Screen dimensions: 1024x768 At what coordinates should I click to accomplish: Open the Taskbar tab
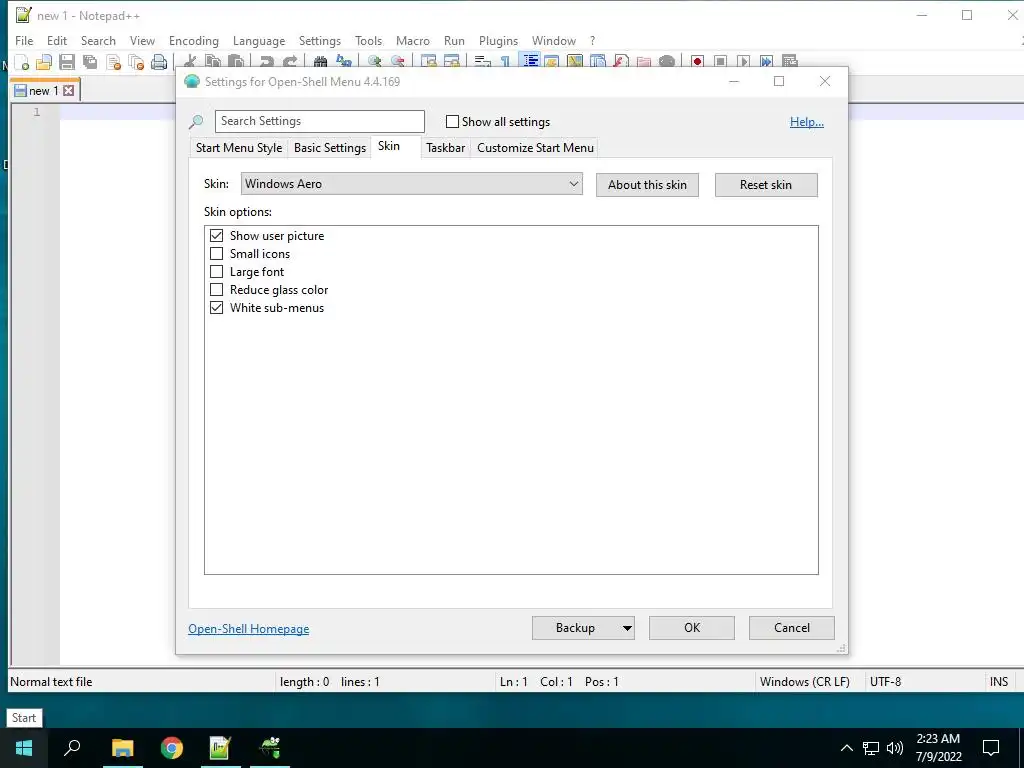445,148
